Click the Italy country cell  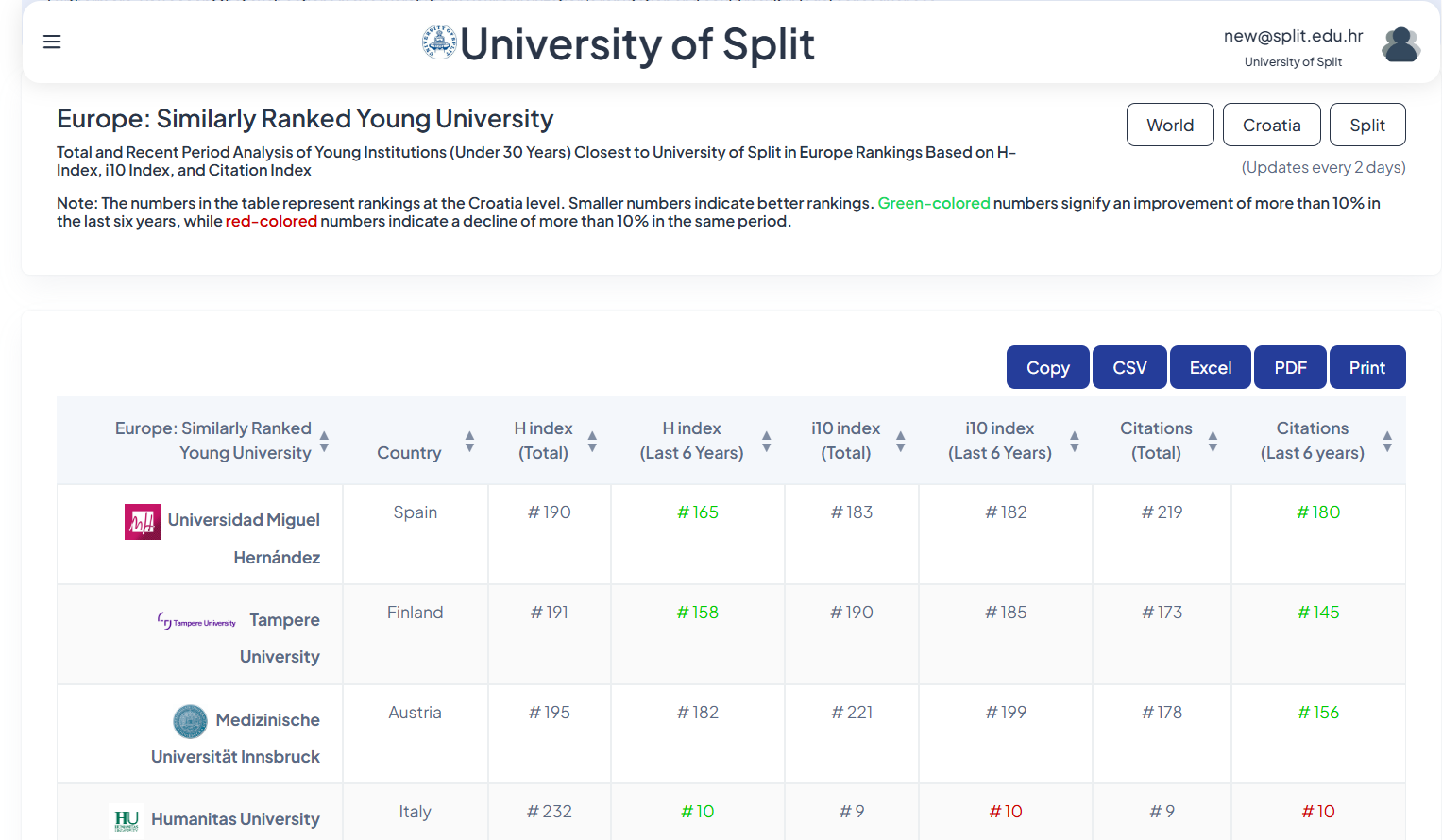pyautogui.click(x=416, y=812)
